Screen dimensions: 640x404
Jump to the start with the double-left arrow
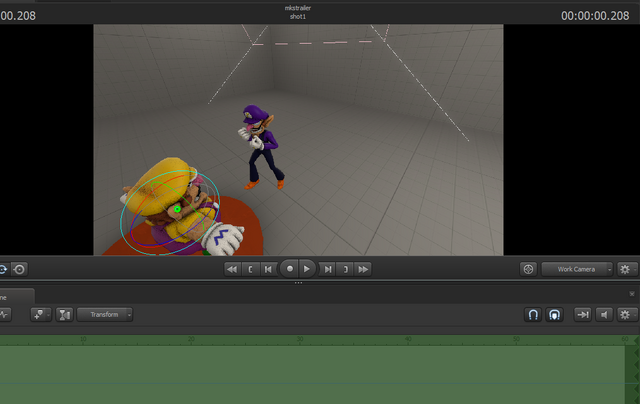(232, 269)
